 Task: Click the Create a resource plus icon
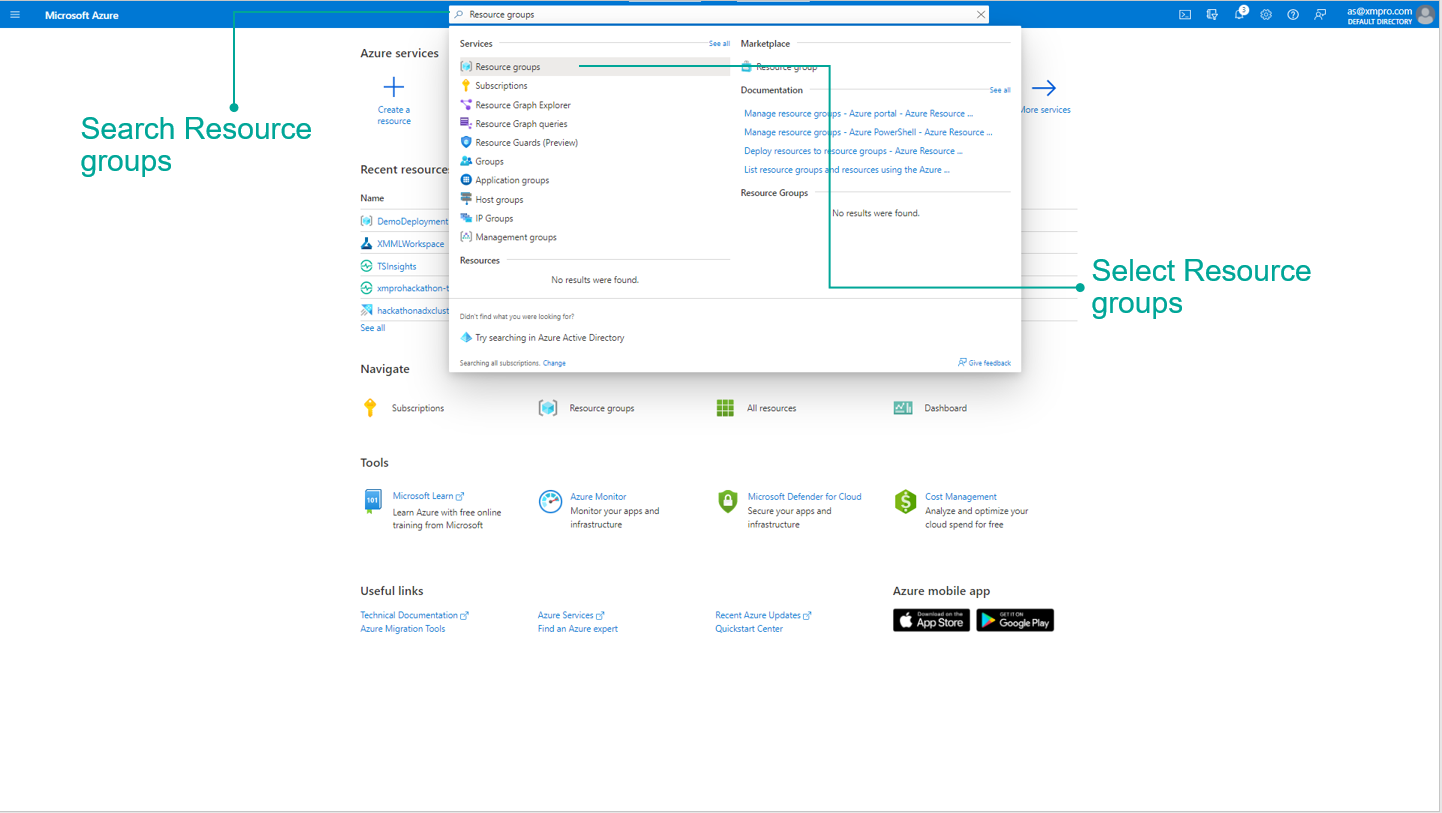(x=394, y=88)
